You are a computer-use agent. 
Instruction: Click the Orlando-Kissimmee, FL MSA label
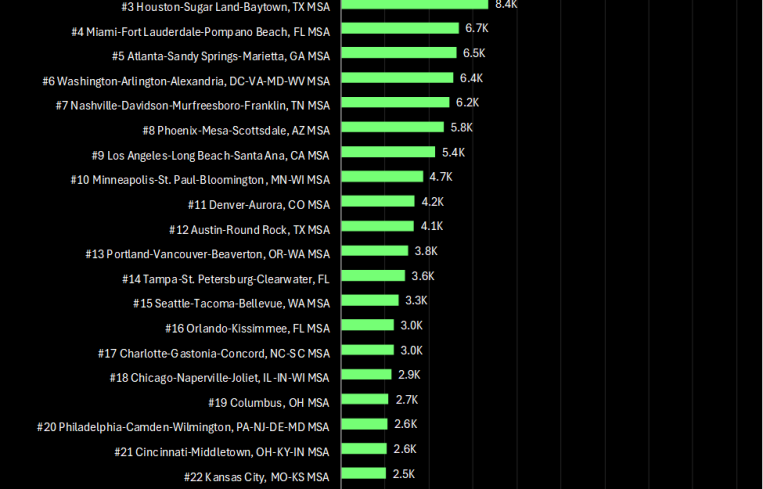[x=247, y=328]
